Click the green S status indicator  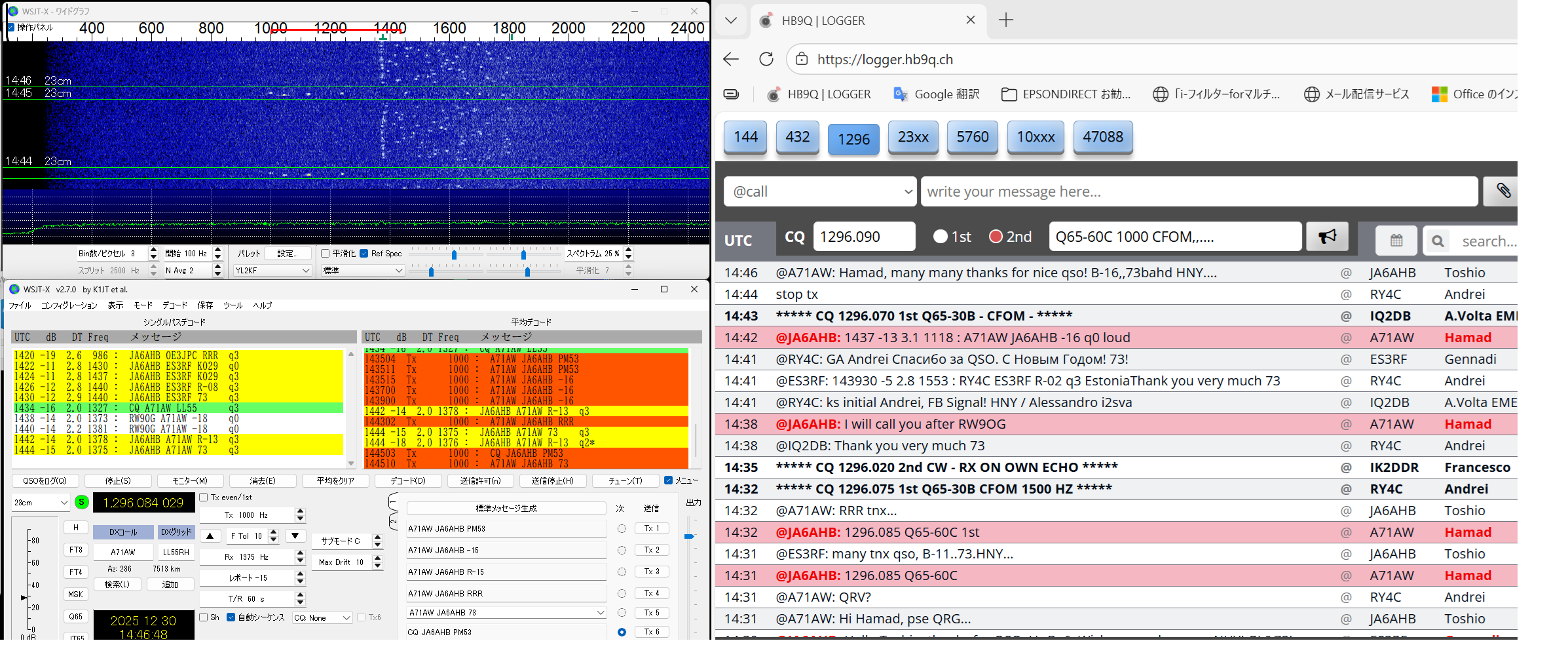coord(82,502)
